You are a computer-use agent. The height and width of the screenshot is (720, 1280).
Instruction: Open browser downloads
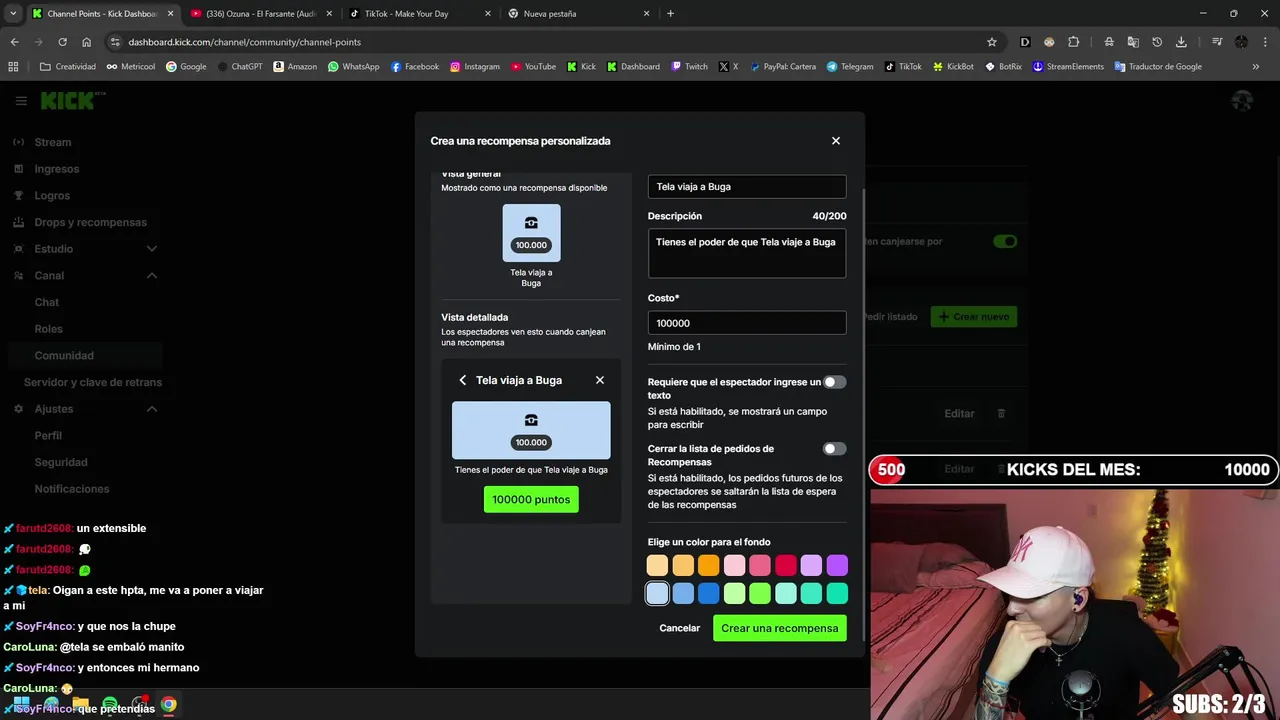pyautogui.click(x=1181, y=42)
